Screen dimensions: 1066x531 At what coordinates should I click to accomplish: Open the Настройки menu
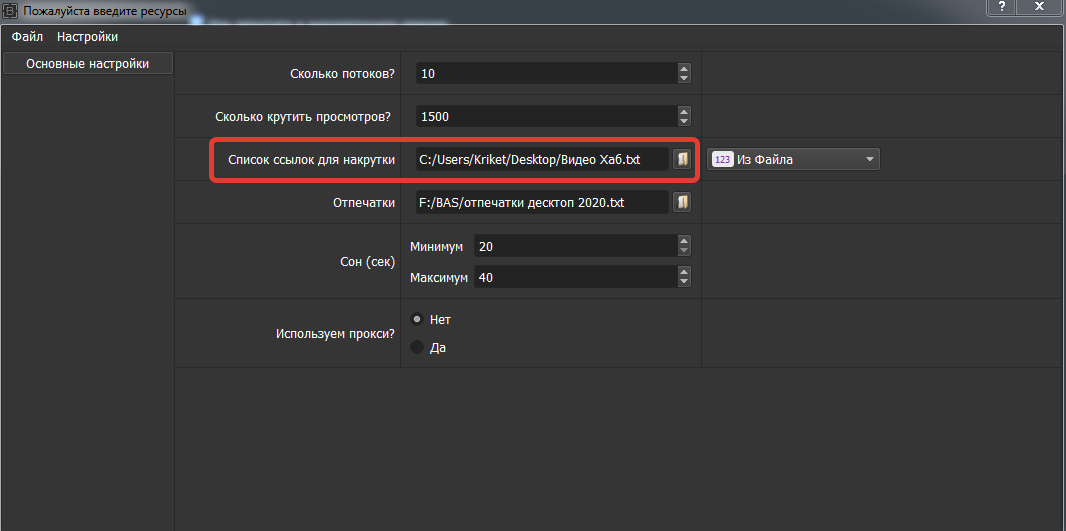[87, 37]
